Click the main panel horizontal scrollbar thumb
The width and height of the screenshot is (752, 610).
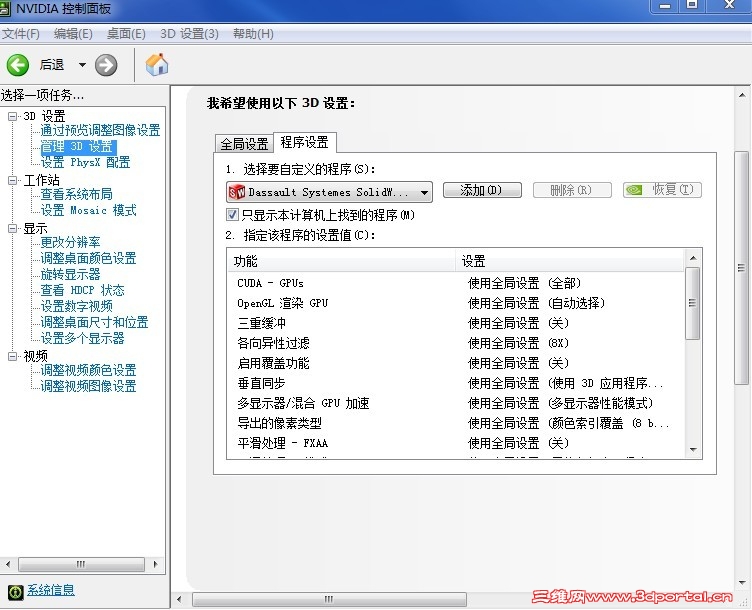[329, 599]
